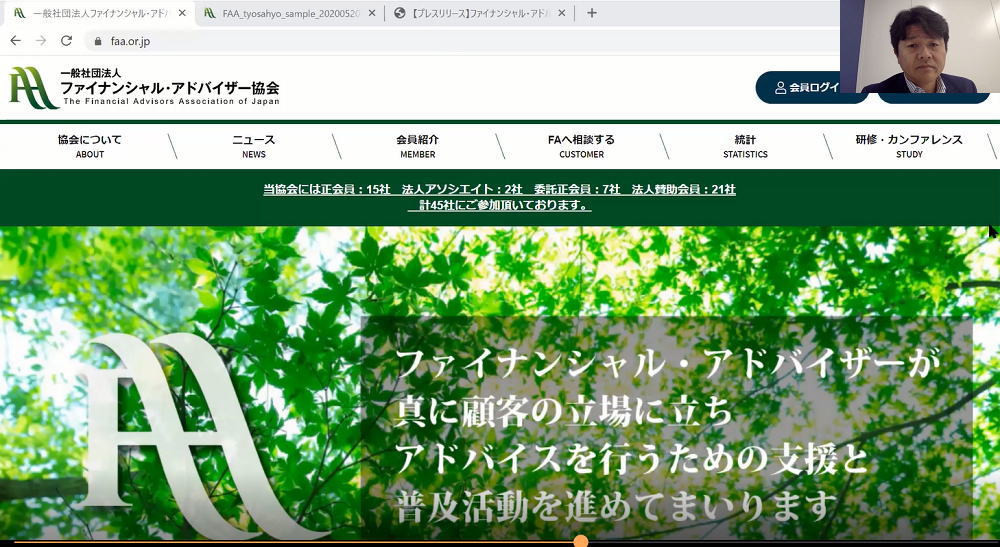The width and height of the screenshot is (1000, 547).
Task: Open the 協会について ABOUT menu
Action: click(x=89, y=146)
